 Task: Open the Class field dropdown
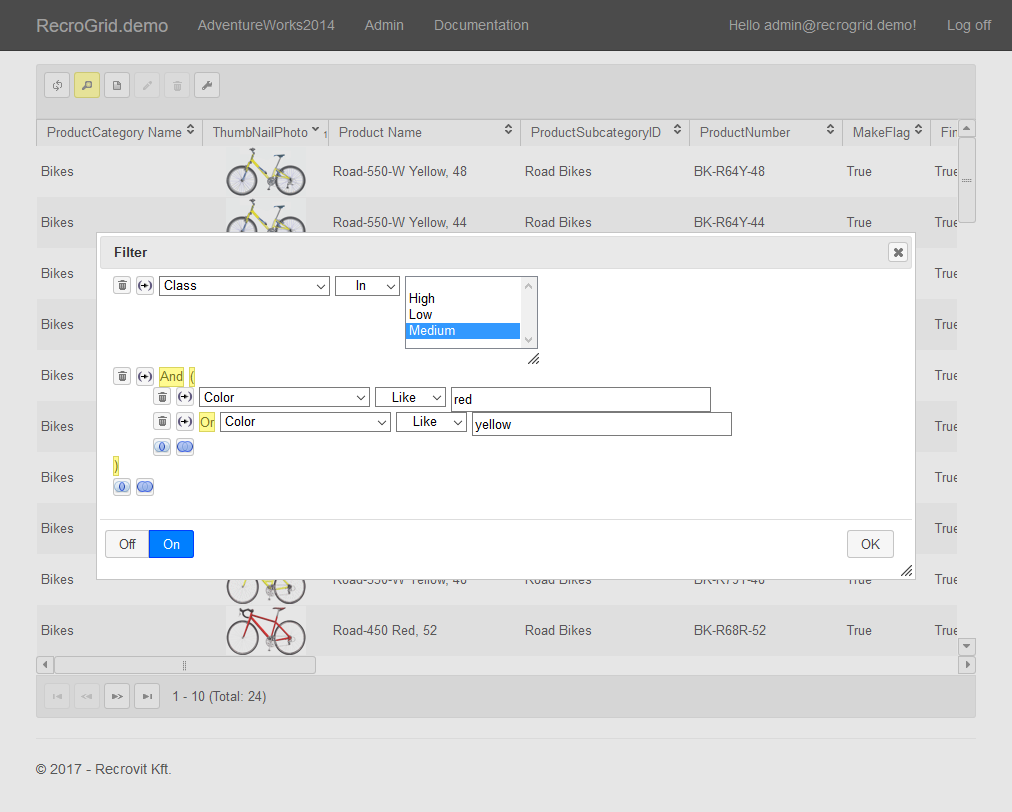click(244, 286)
